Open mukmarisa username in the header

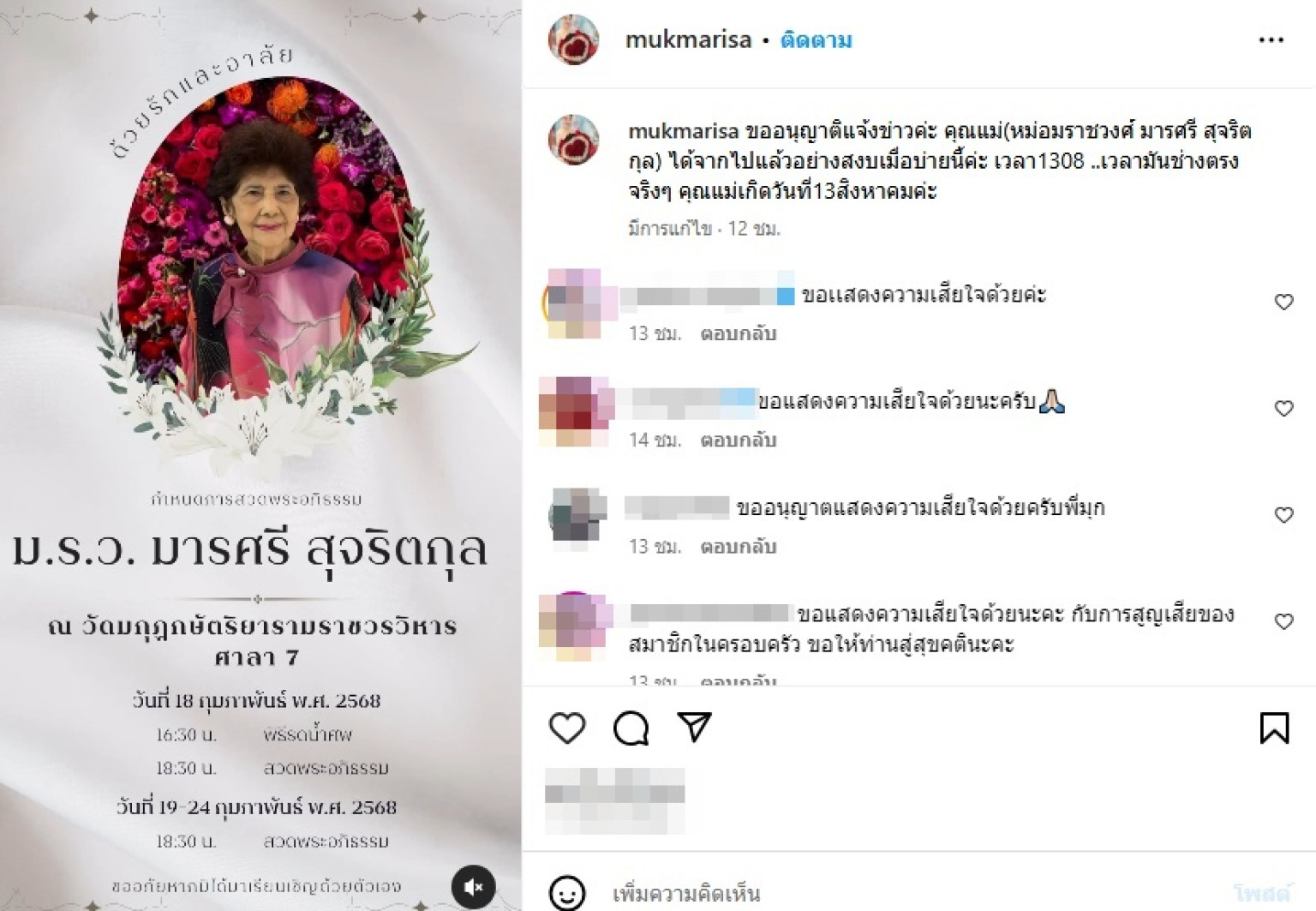click(688, 40)
